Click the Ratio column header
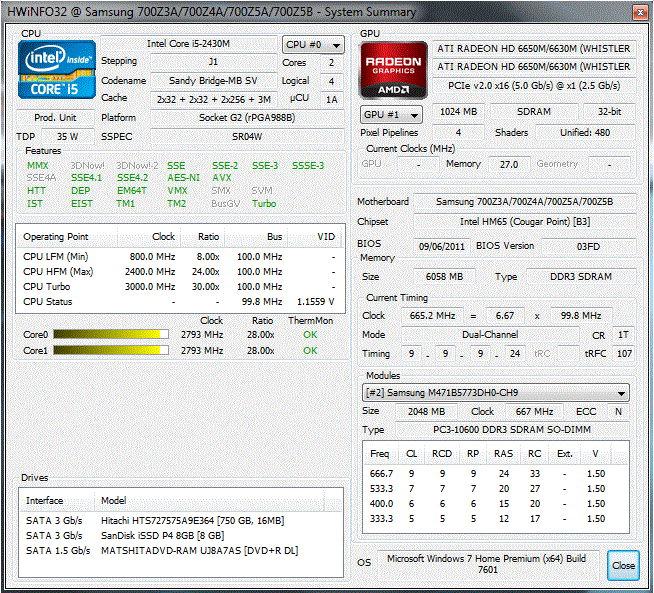Viewport: 654px width, 593px height. coord(202,237)
